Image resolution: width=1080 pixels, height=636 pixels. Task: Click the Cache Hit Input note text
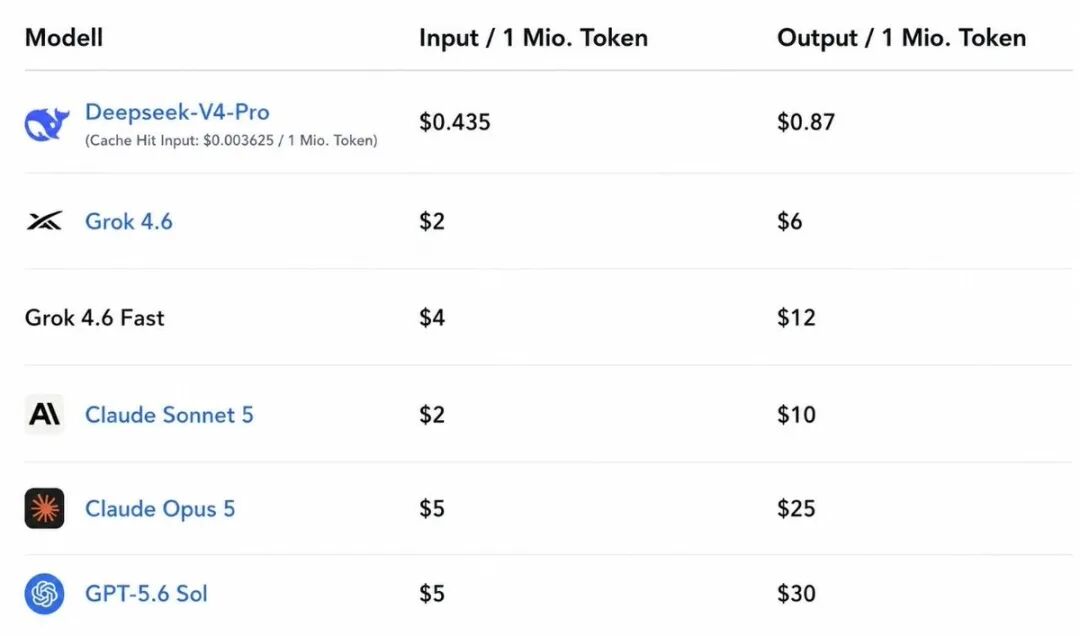pyautogui.click(x=231, y=141)
